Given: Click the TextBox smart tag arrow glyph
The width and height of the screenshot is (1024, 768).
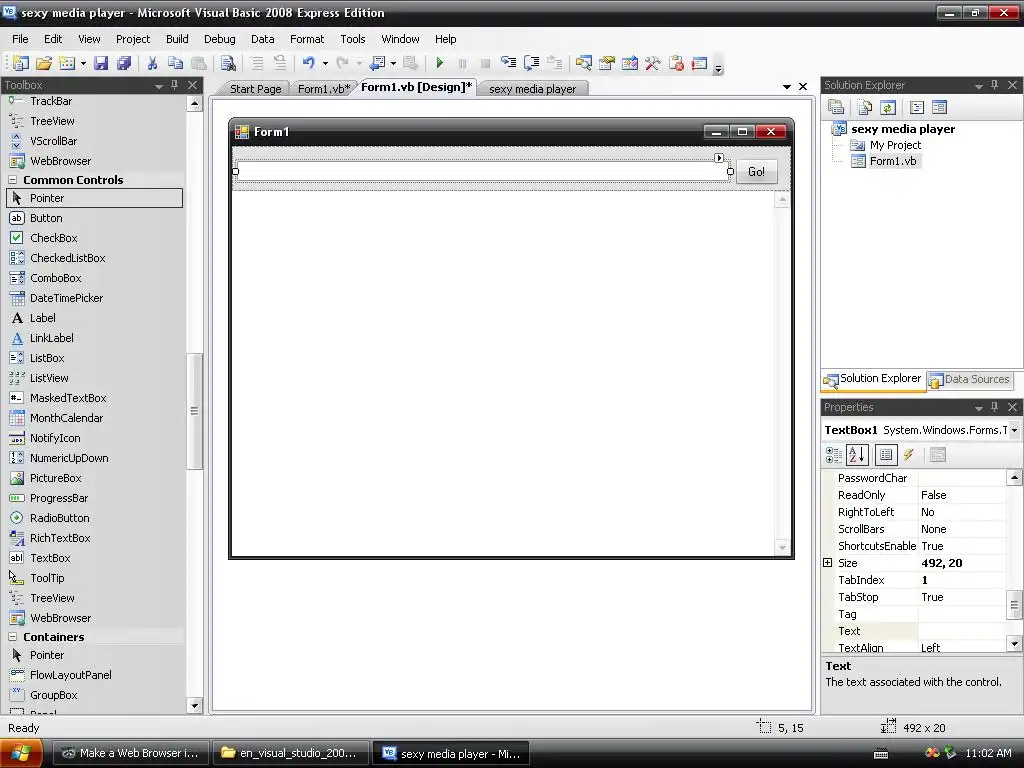Looking at the screenshot, I should point(719,158).
